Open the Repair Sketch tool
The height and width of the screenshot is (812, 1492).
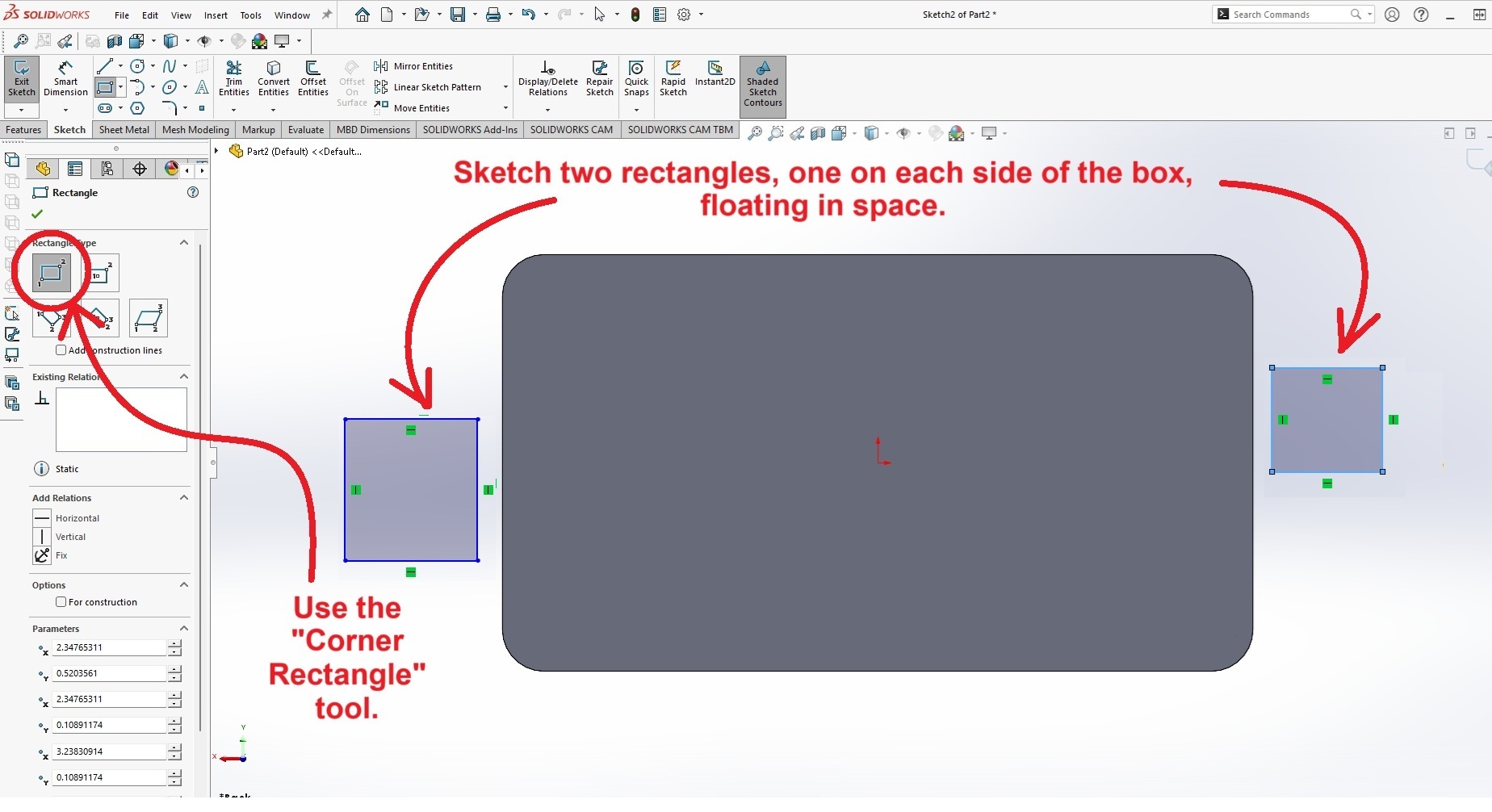pyautogui.click(x=599, y=78)
